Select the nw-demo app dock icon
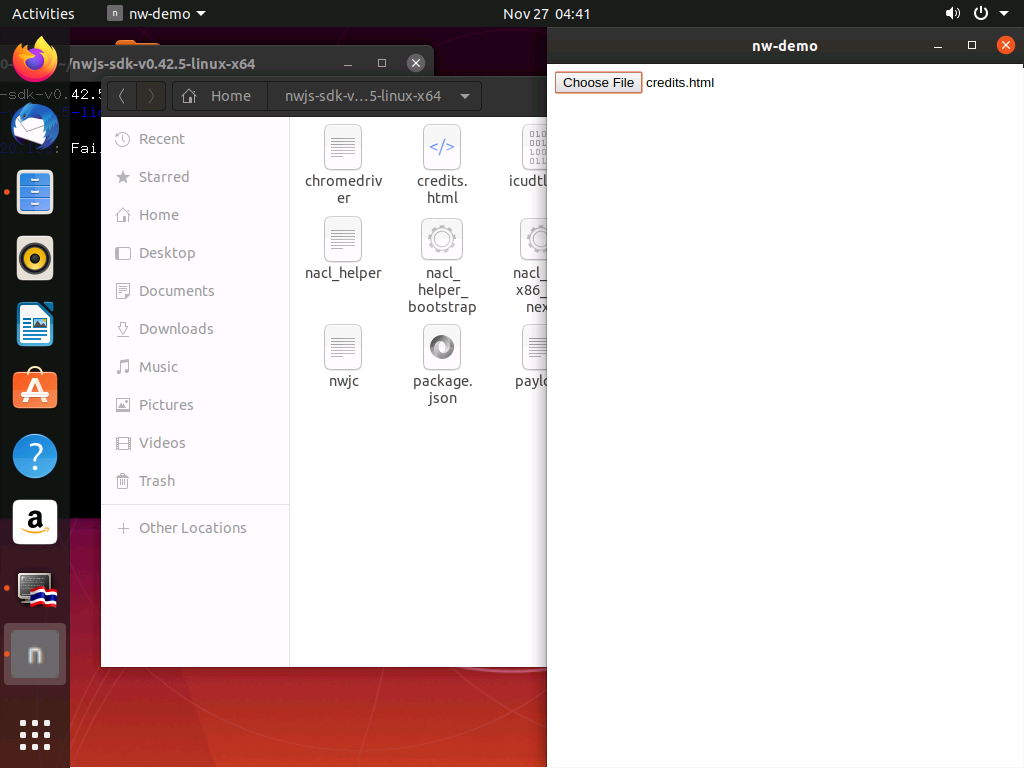The height and width of the screenshot is (768, 1024). point(35,654)
